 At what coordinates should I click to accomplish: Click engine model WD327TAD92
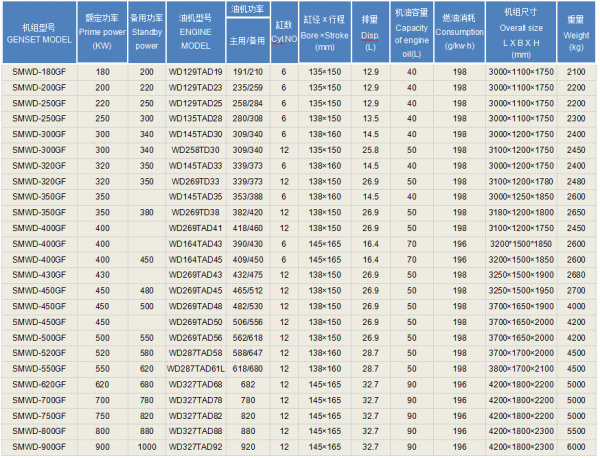[196, 447]
